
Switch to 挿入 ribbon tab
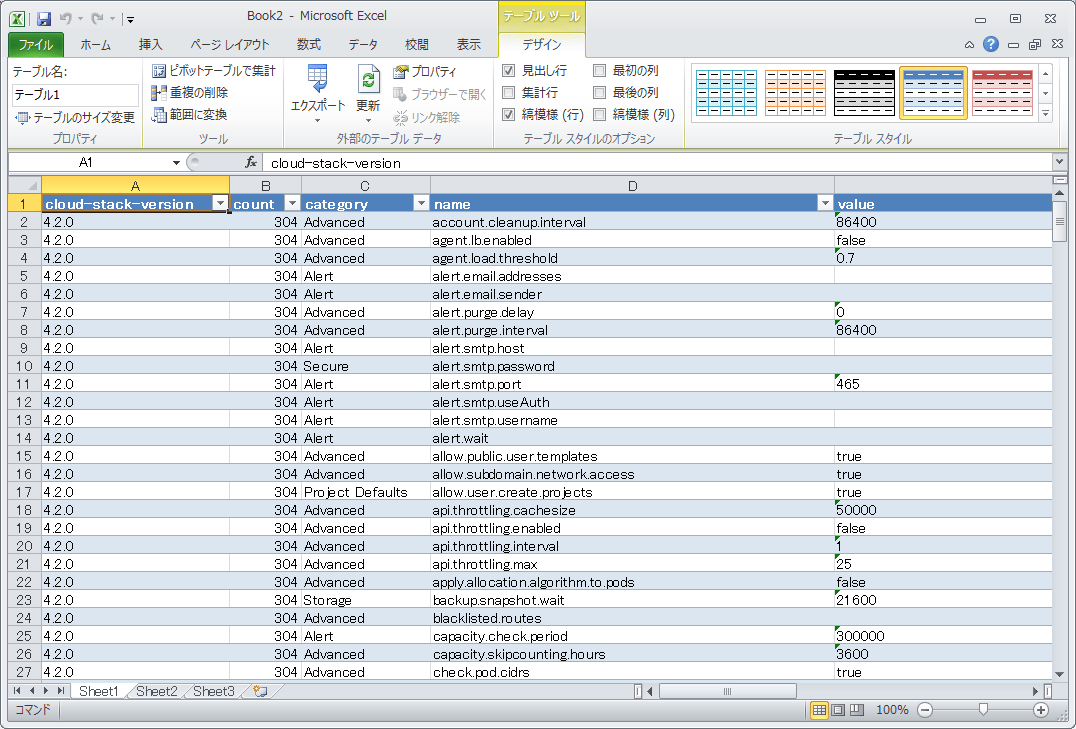pos(150,45)
